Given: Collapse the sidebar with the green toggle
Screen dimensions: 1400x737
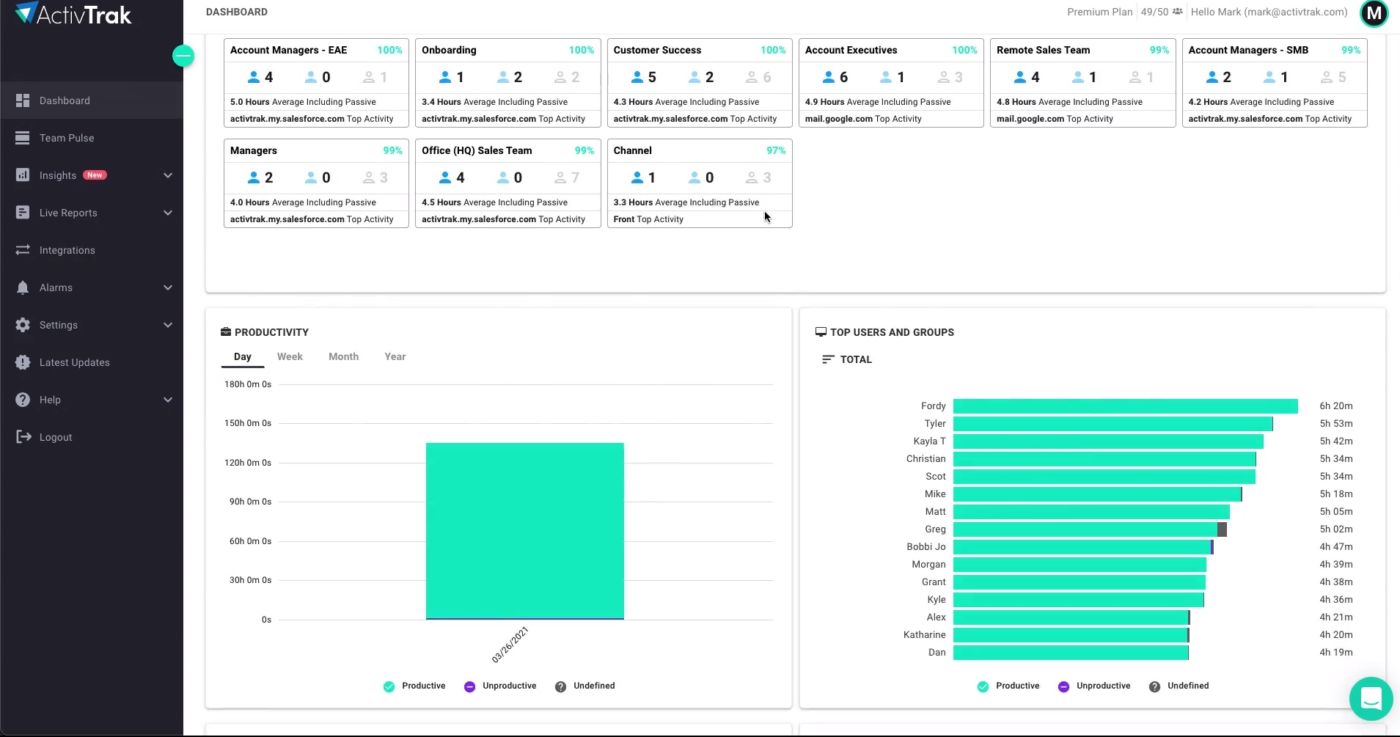Looking at the screenshot, I should [183, 56].
